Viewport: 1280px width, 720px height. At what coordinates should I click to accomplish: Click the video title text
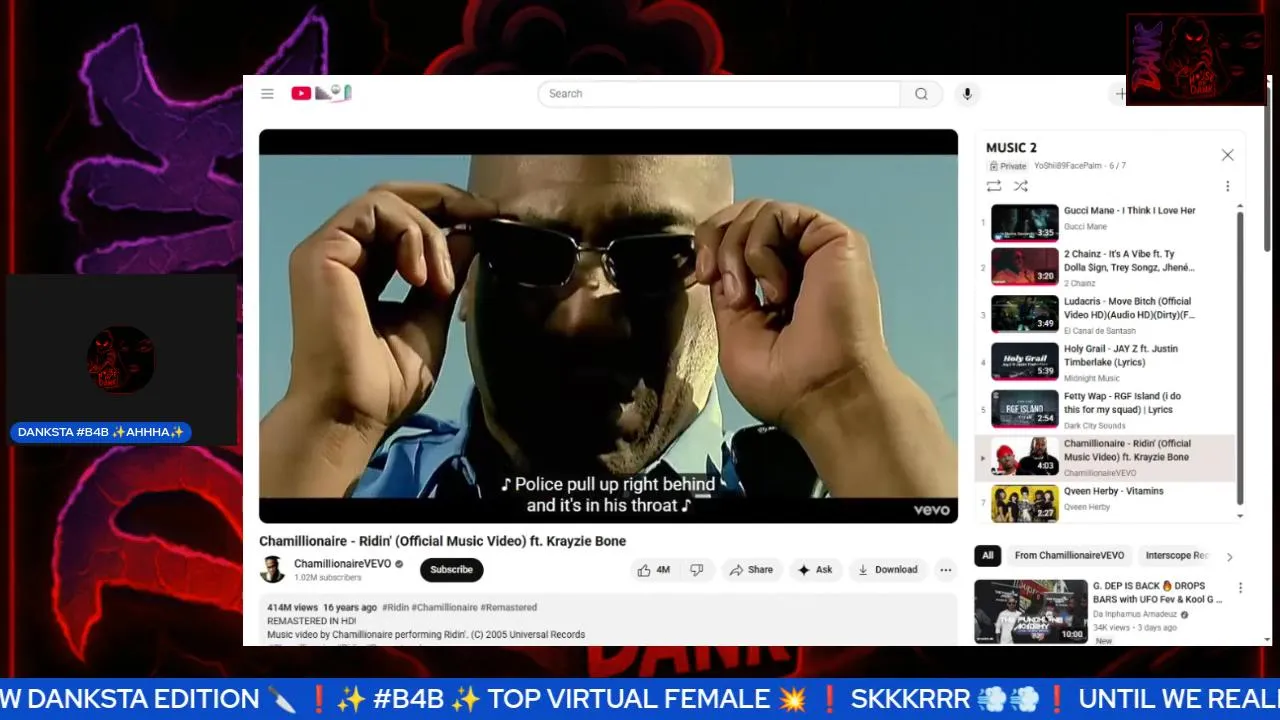(x=442, y=541)
